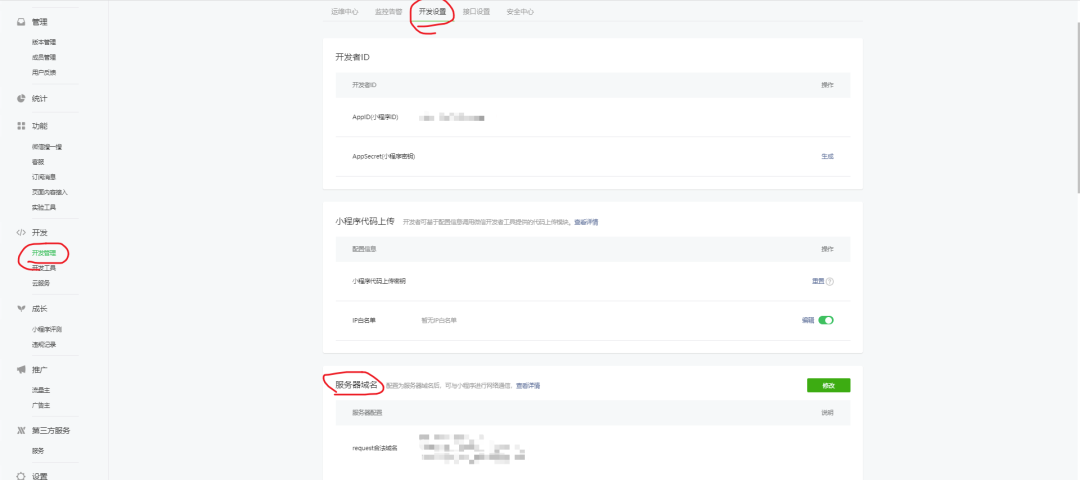The image size is (1080, 480).
Task: Open 用户反馈 in the sidebar
Action: click(44, 72)
